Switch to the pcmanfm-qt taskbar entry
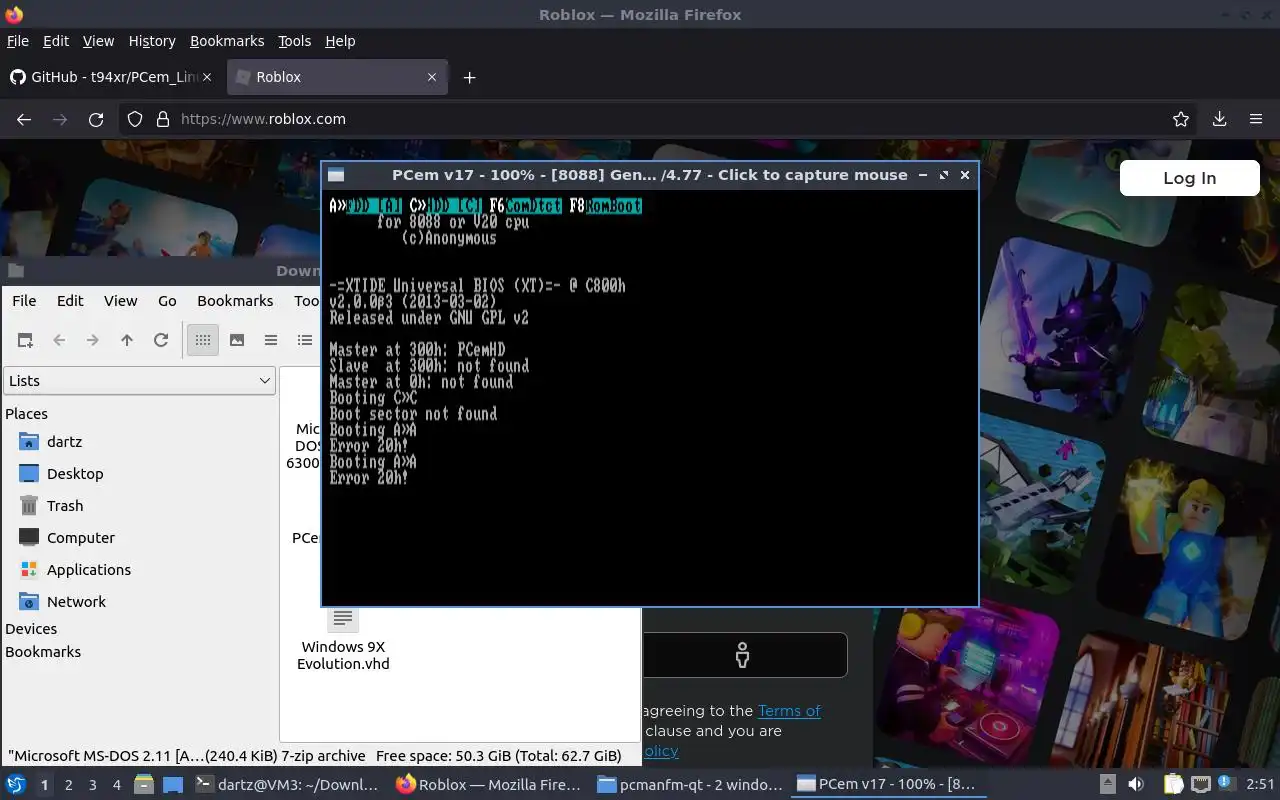 tap(689, 785)
